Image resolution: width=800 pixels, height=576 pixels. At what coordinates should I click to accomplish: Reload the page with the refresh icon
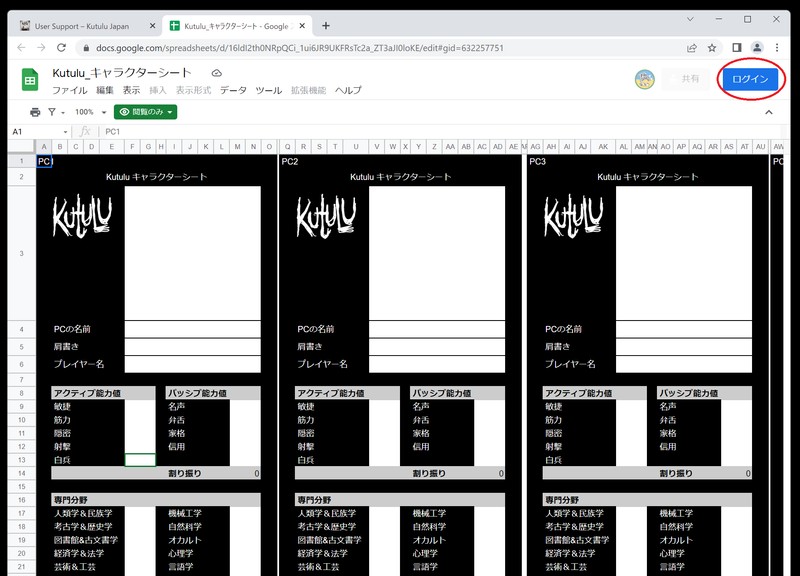61,47
